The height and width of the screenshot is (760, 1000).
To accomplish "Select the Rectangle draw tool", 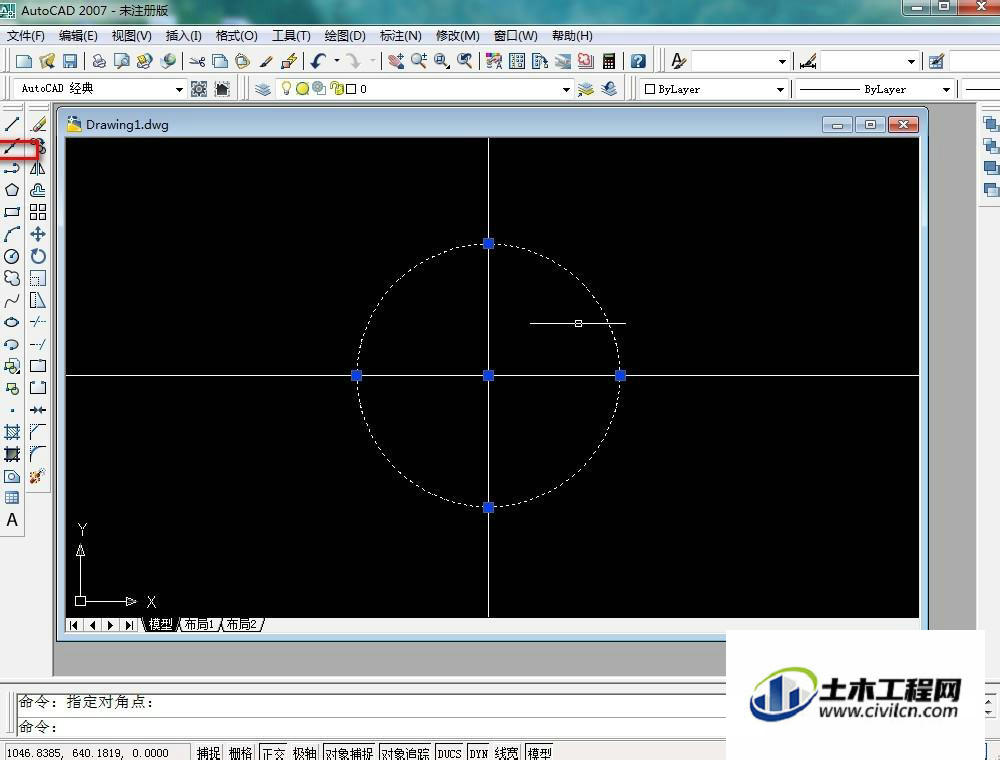I will pyautogui.click(x=11, y=212).
